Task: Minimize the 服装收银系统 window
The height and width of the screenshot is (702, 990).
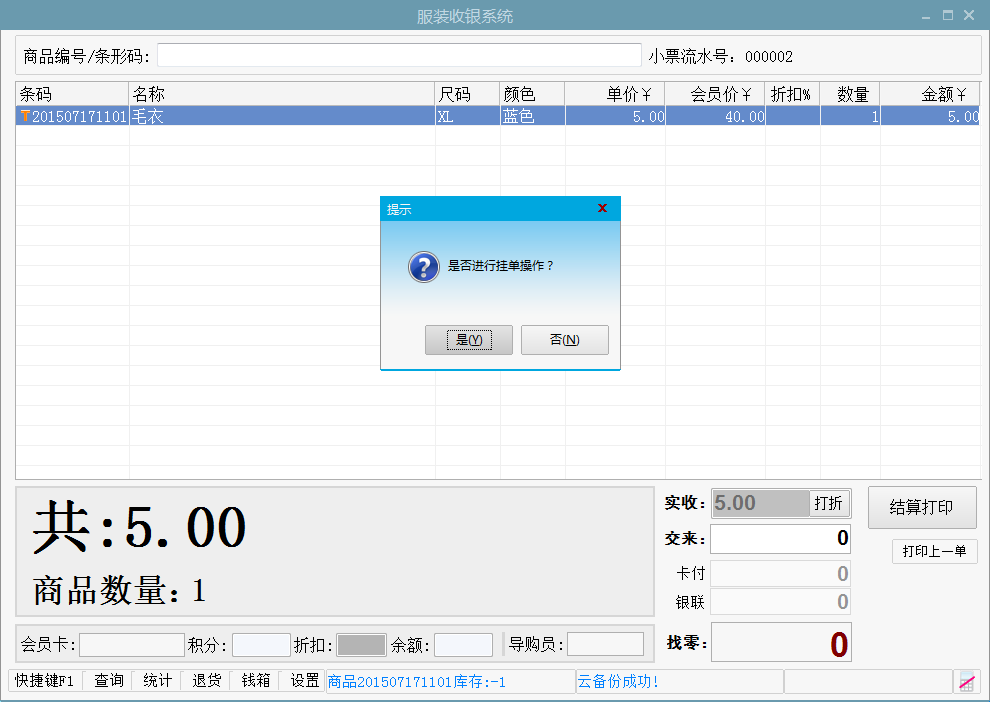Action: point(926,16)
